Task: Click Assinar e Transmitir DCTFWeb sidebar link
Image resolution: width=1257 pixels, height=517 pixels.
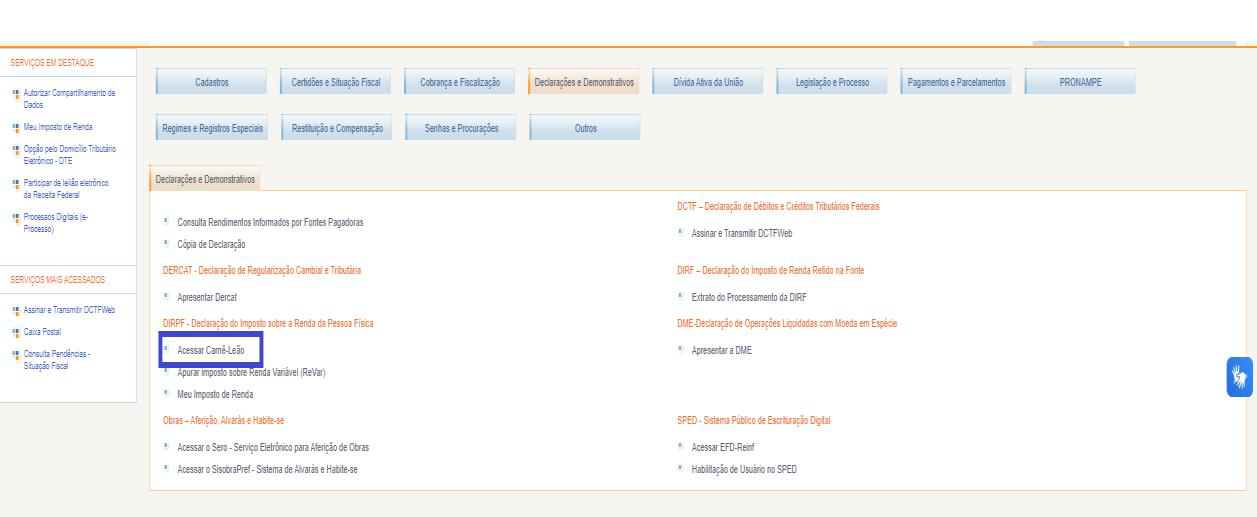Action: click(x=69, y=310)
